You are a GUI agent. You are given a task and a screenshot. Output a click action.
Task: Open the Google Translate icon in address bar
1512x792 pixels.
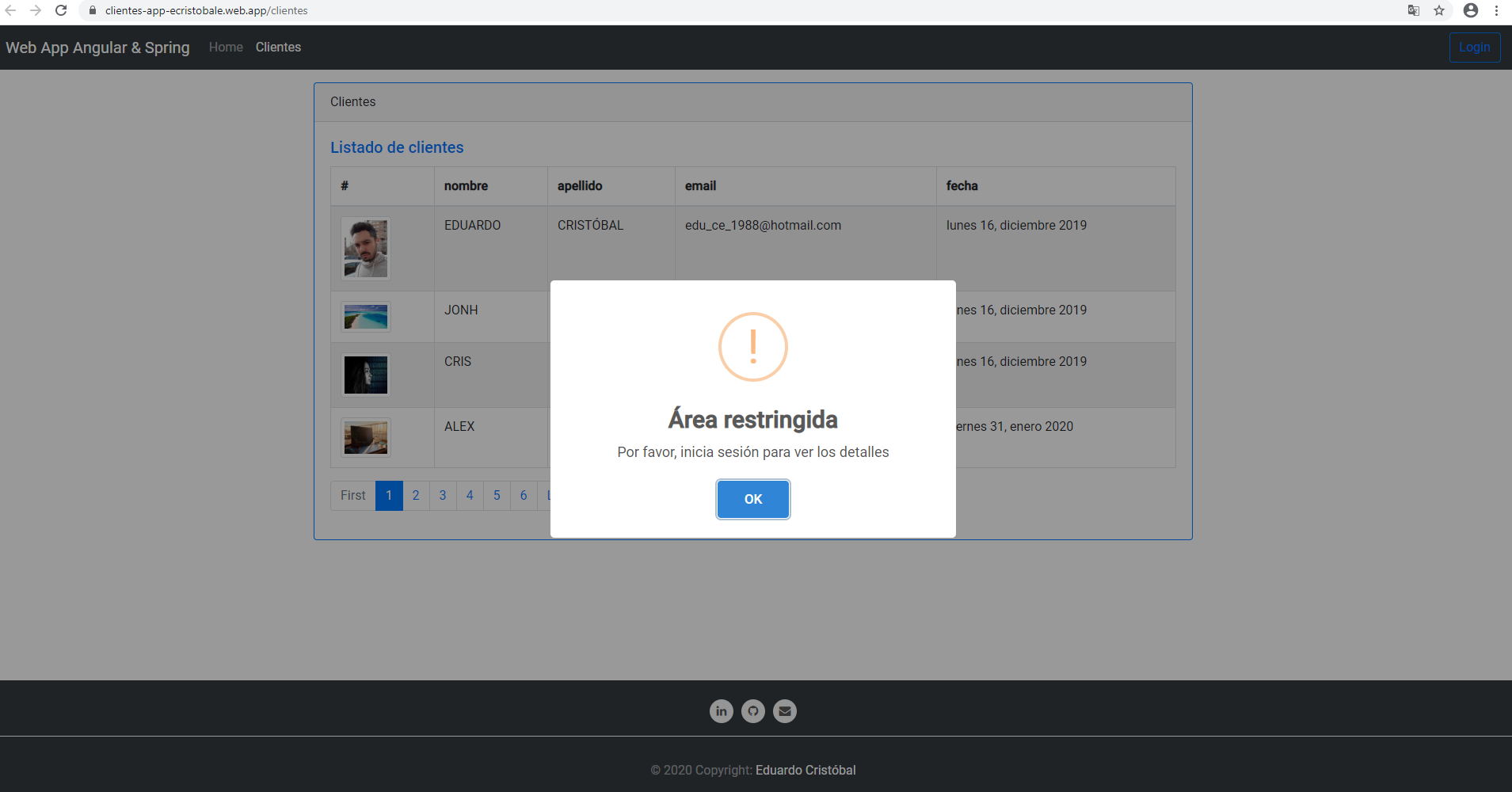(x=1413, y=10)
